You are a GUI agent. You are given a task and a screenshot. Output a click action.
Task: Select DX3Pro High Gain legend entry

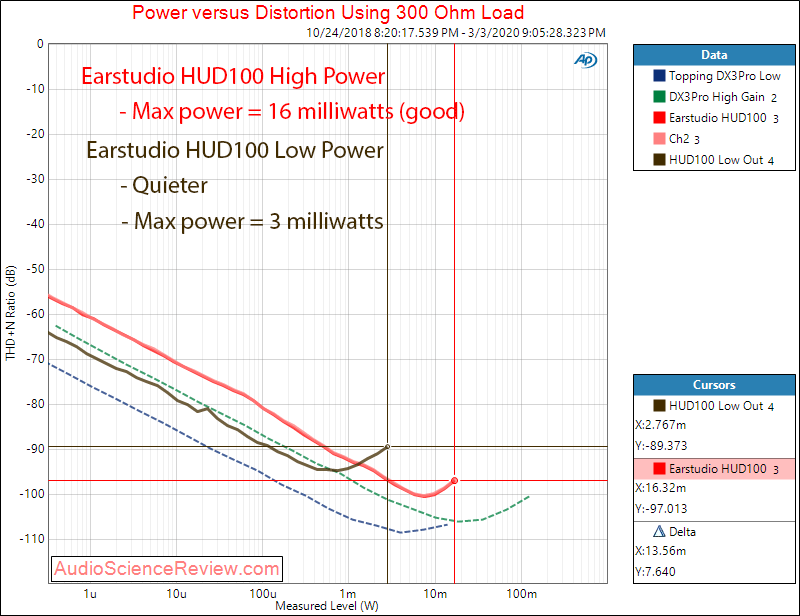pos(715,96)
